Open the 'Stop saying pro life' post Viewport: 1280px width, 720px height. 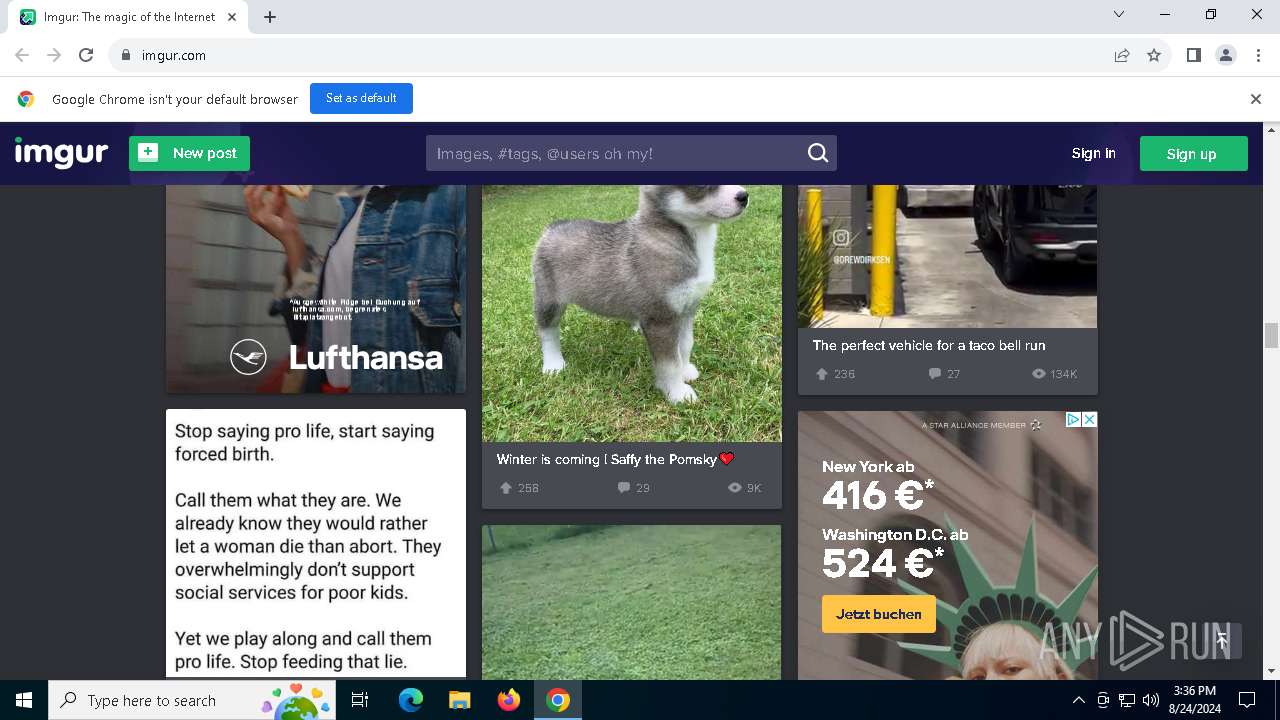point(316,543)
